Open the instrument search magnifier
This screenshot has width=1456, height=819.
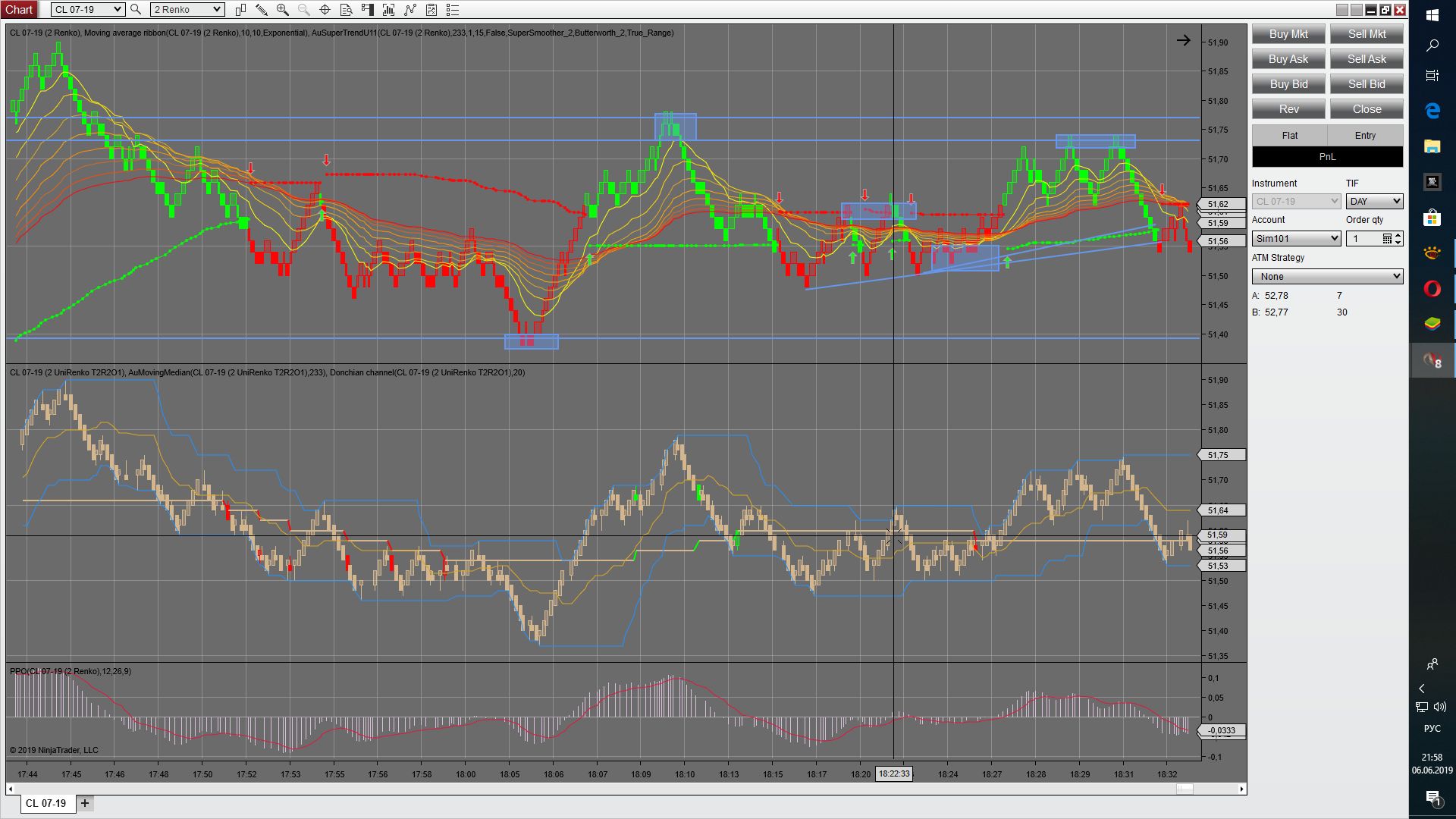(136, 10)
